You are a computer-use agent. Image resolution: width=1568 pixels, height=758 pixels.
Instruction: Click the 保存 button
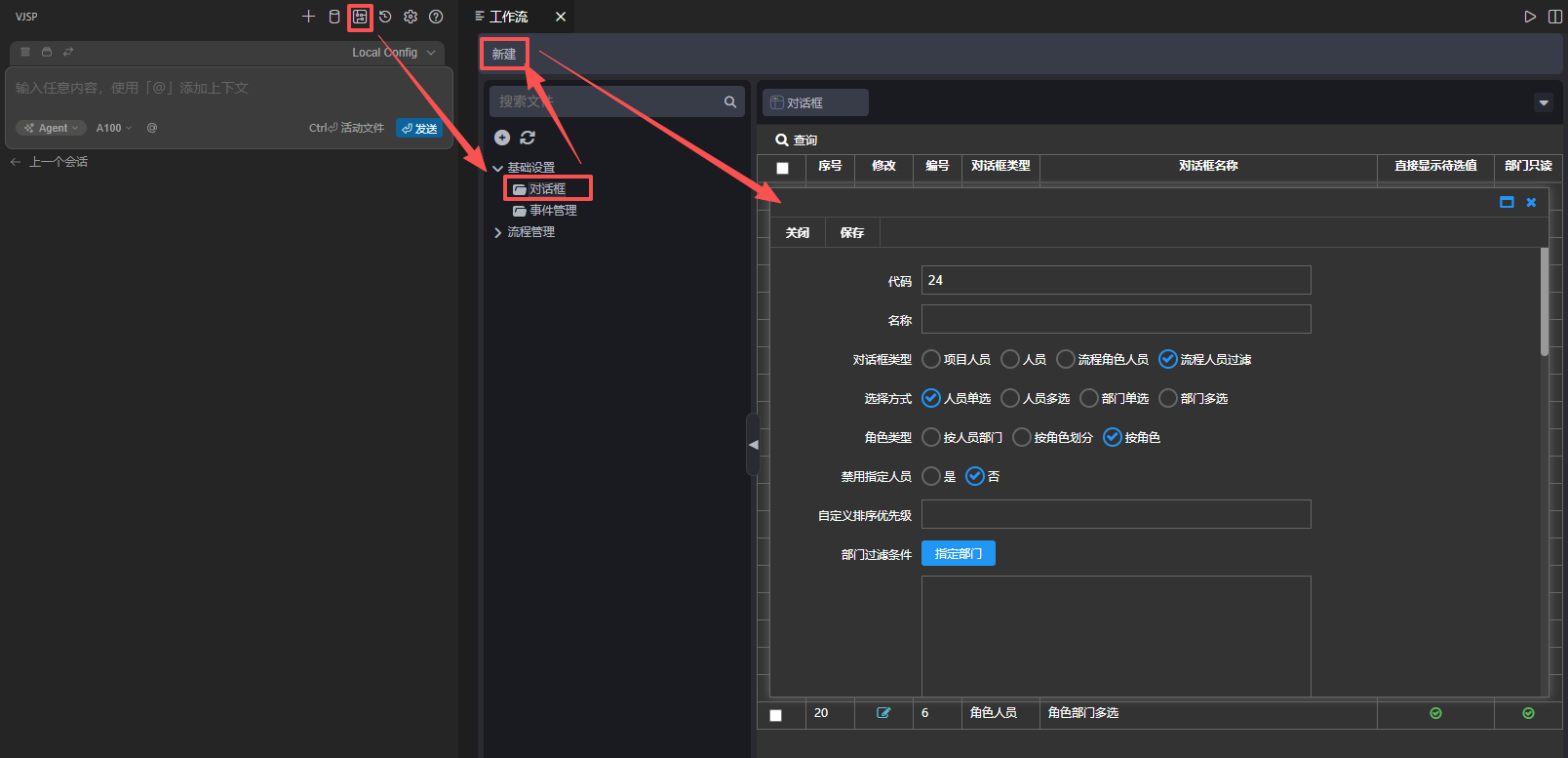coord(851,233)
